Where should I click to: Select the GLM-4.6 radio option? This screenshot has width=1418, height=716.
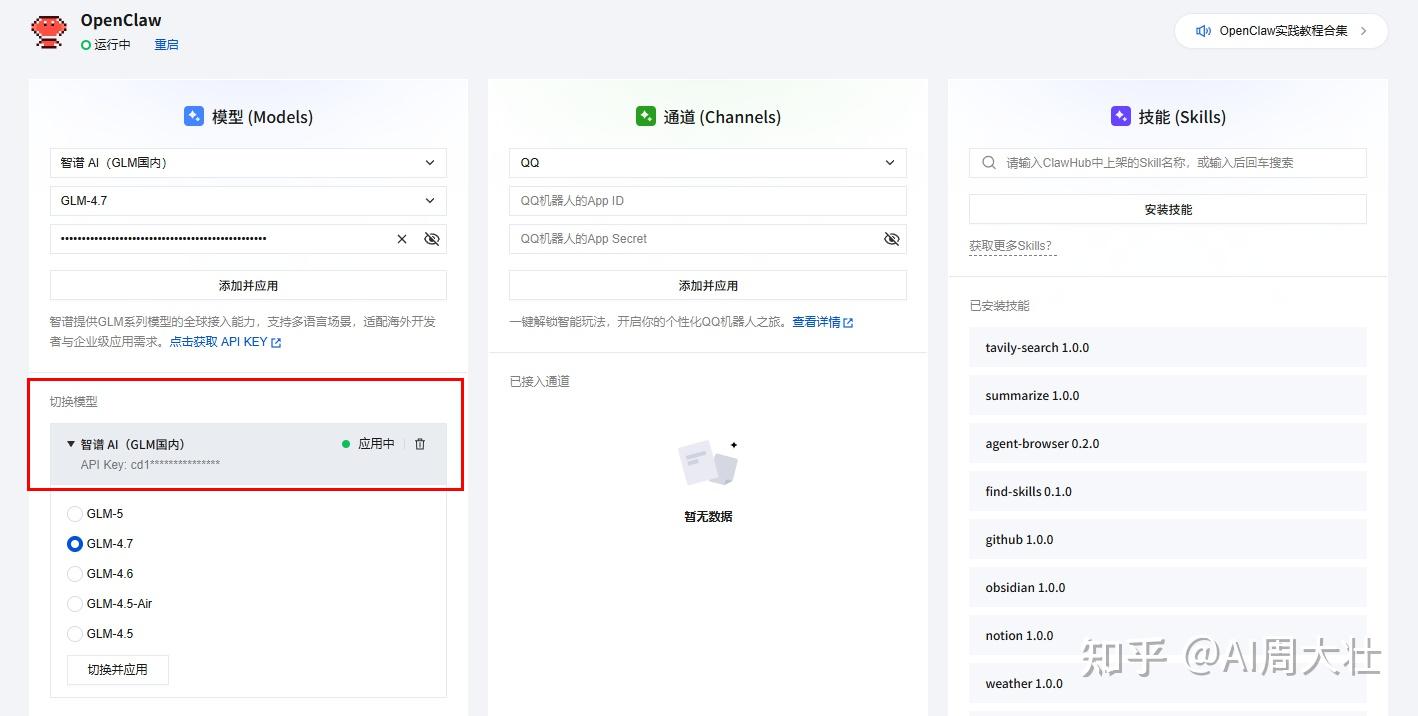pos(75,574)
